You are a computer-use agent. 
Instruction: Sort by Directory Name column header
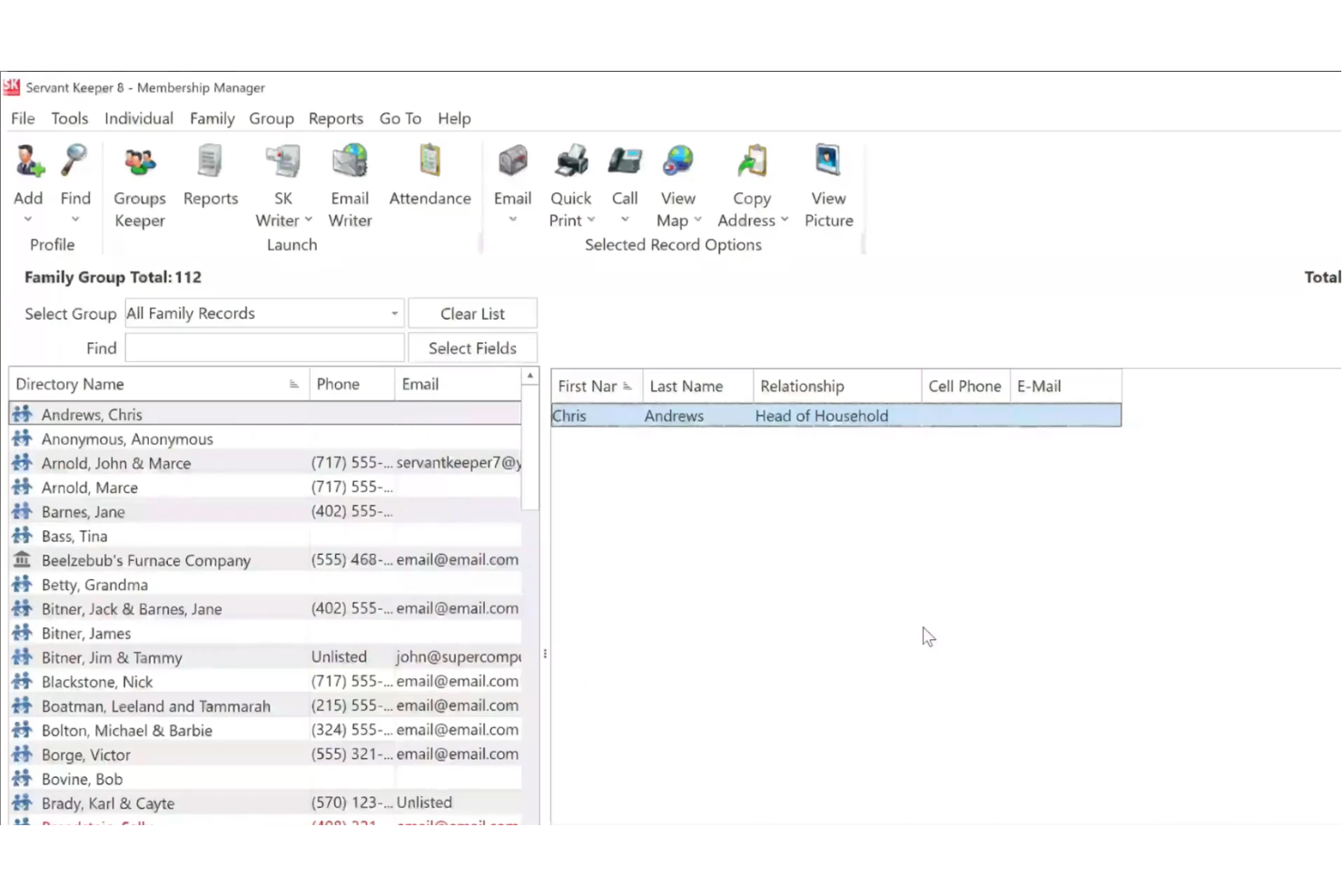(x=159, y=384)
